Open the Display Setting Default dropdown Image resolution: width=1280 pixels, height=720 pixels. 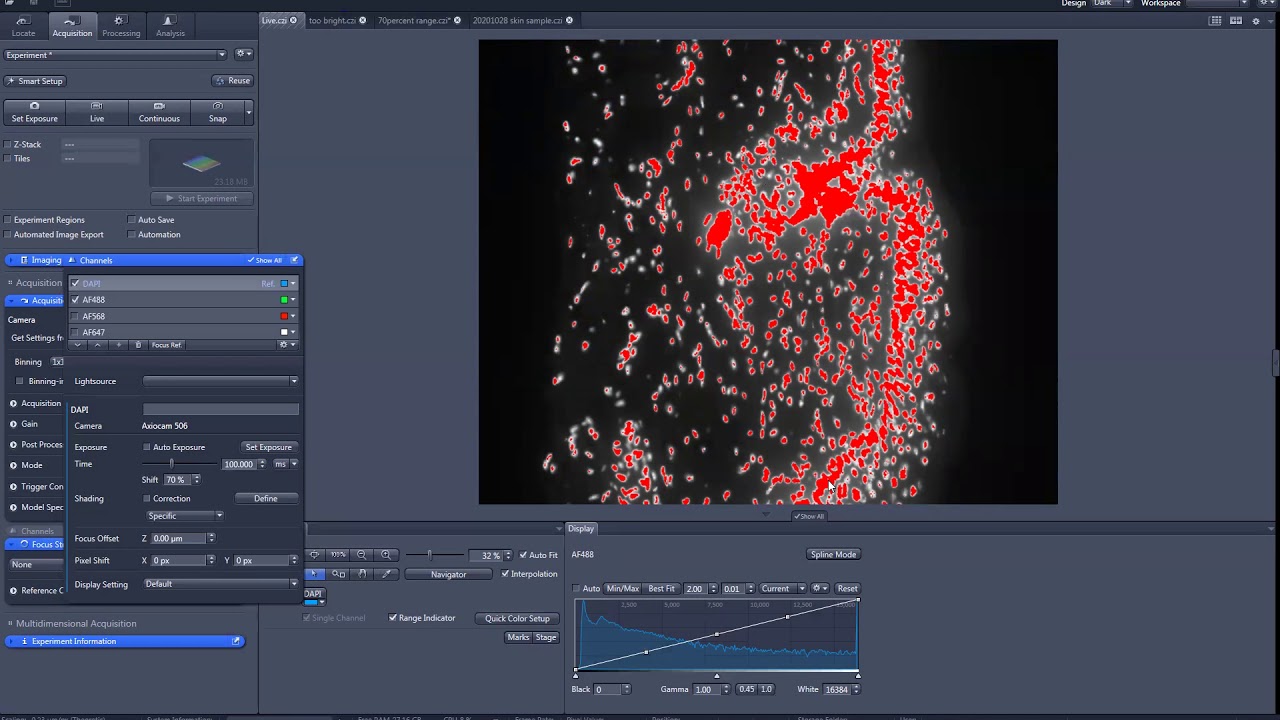pyautogui.click(x=220, y=584)
